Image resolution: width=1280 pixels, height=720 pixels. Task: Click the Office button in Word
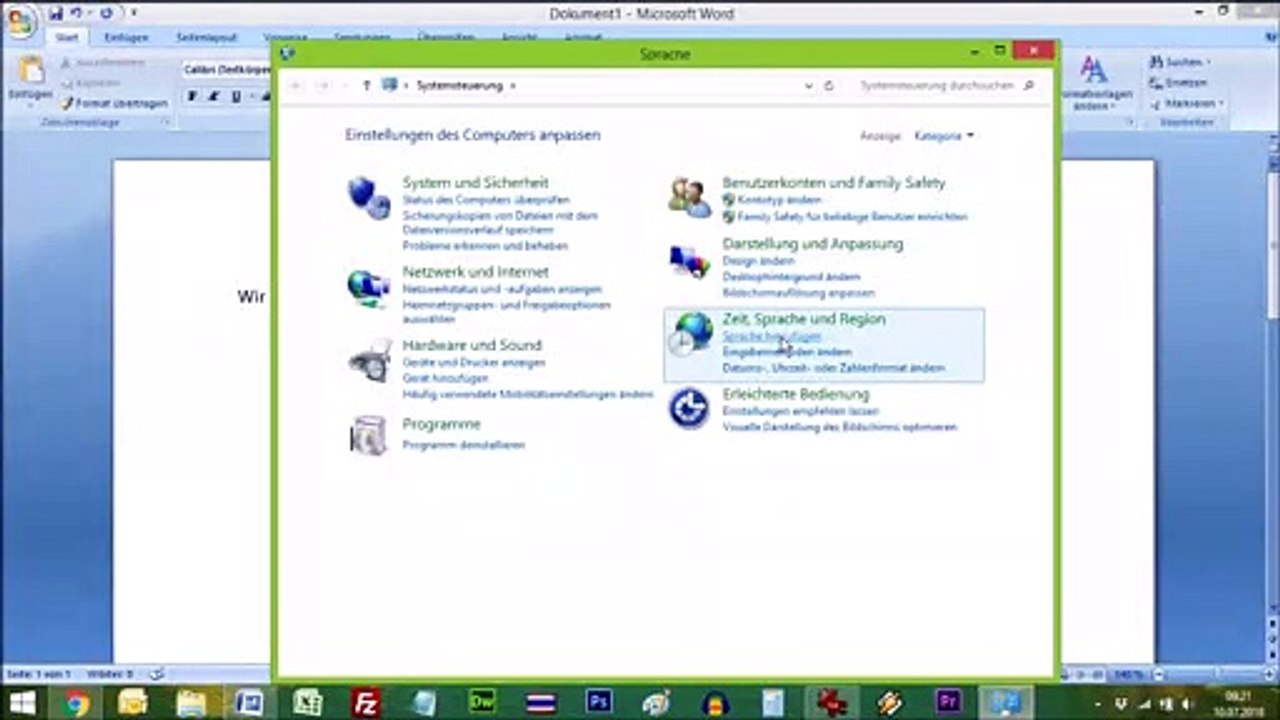19,20
